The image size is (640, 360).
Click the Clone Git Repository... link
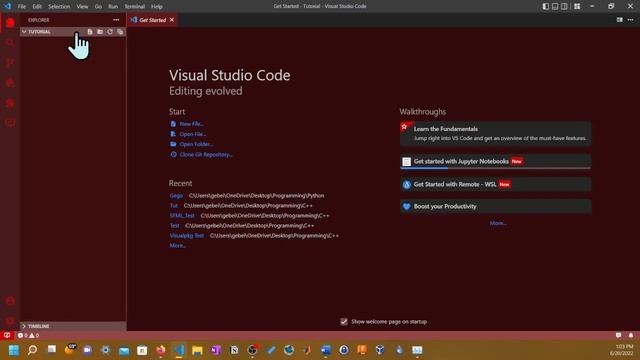pyautogui.click(x=206, y=154)
